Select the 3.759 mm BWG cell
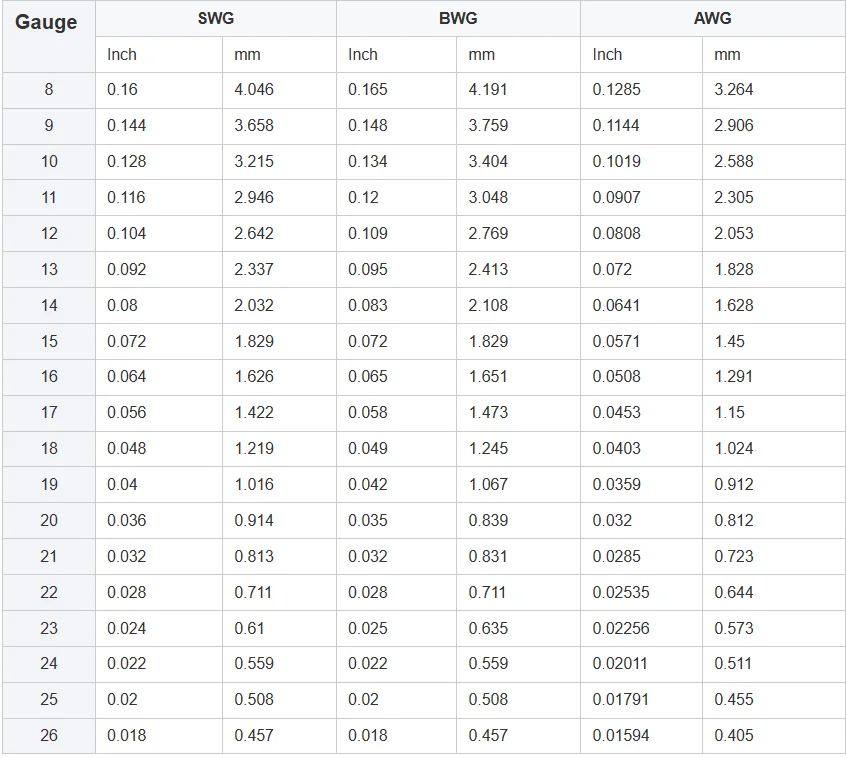Screen dimensions: 847x758 coord(488,126)
